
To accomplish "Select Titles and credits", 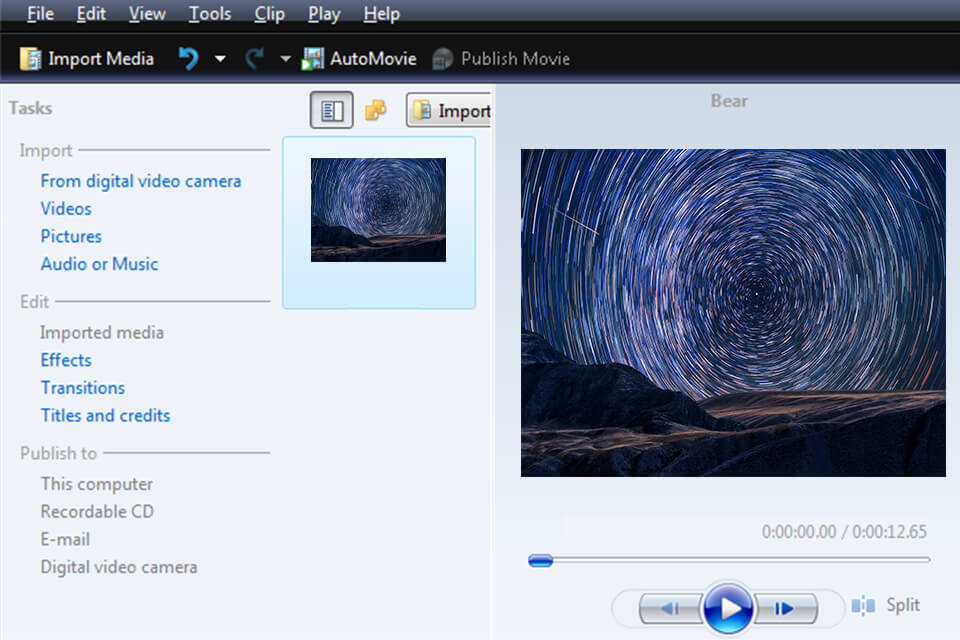I will point(105,415).
